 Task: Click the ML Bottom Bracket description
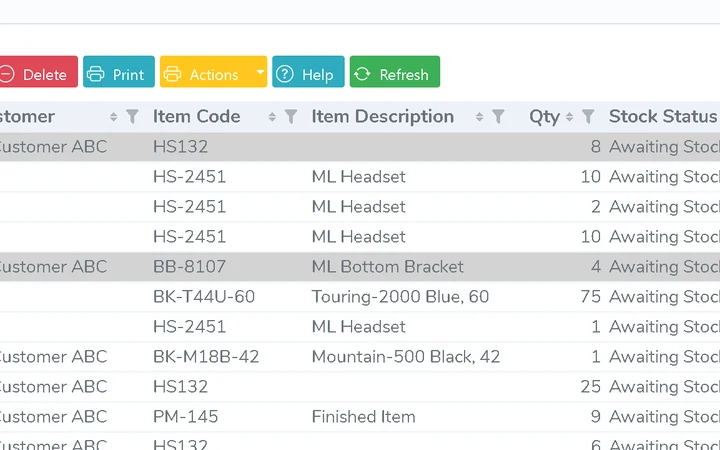[388, 267]
